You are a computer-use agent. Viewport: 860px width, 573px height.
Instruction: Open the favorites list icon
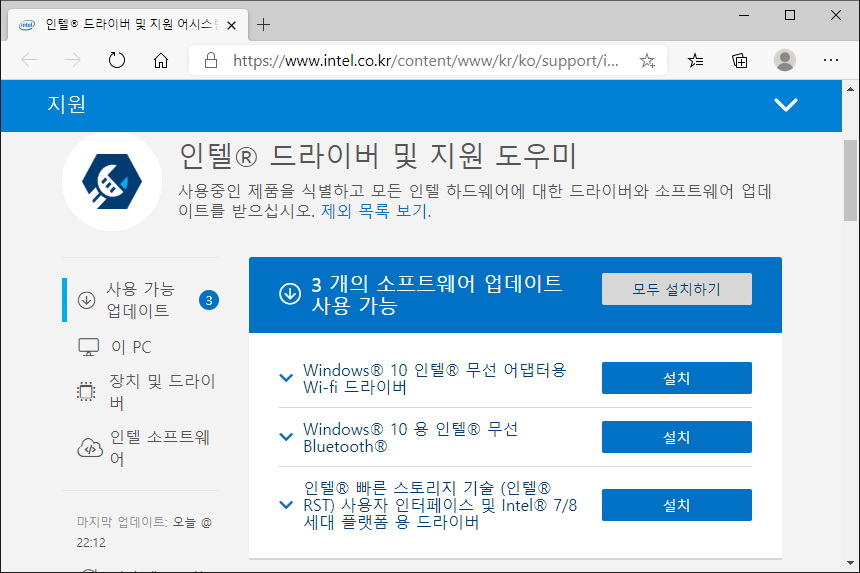click(695, 60)
